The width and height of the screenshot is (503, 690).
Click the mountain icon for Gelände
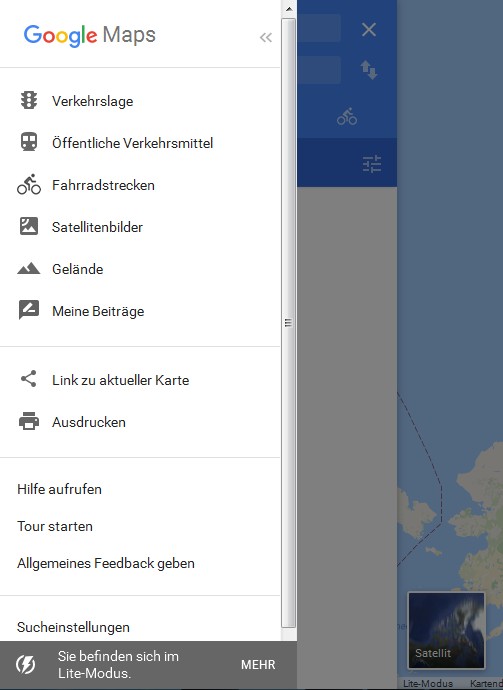click(29, 268)
